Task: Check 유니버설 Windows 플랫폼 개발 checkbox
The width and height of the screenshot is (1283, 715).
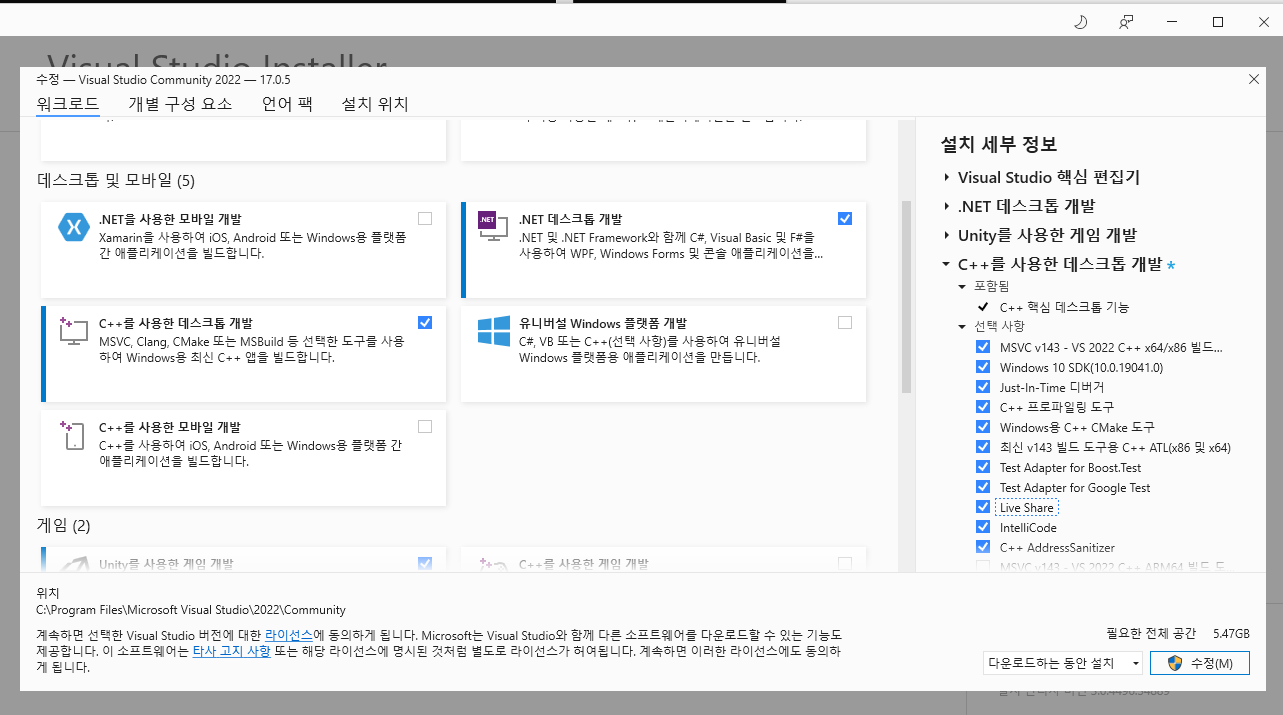Action: tap(845, 322)
